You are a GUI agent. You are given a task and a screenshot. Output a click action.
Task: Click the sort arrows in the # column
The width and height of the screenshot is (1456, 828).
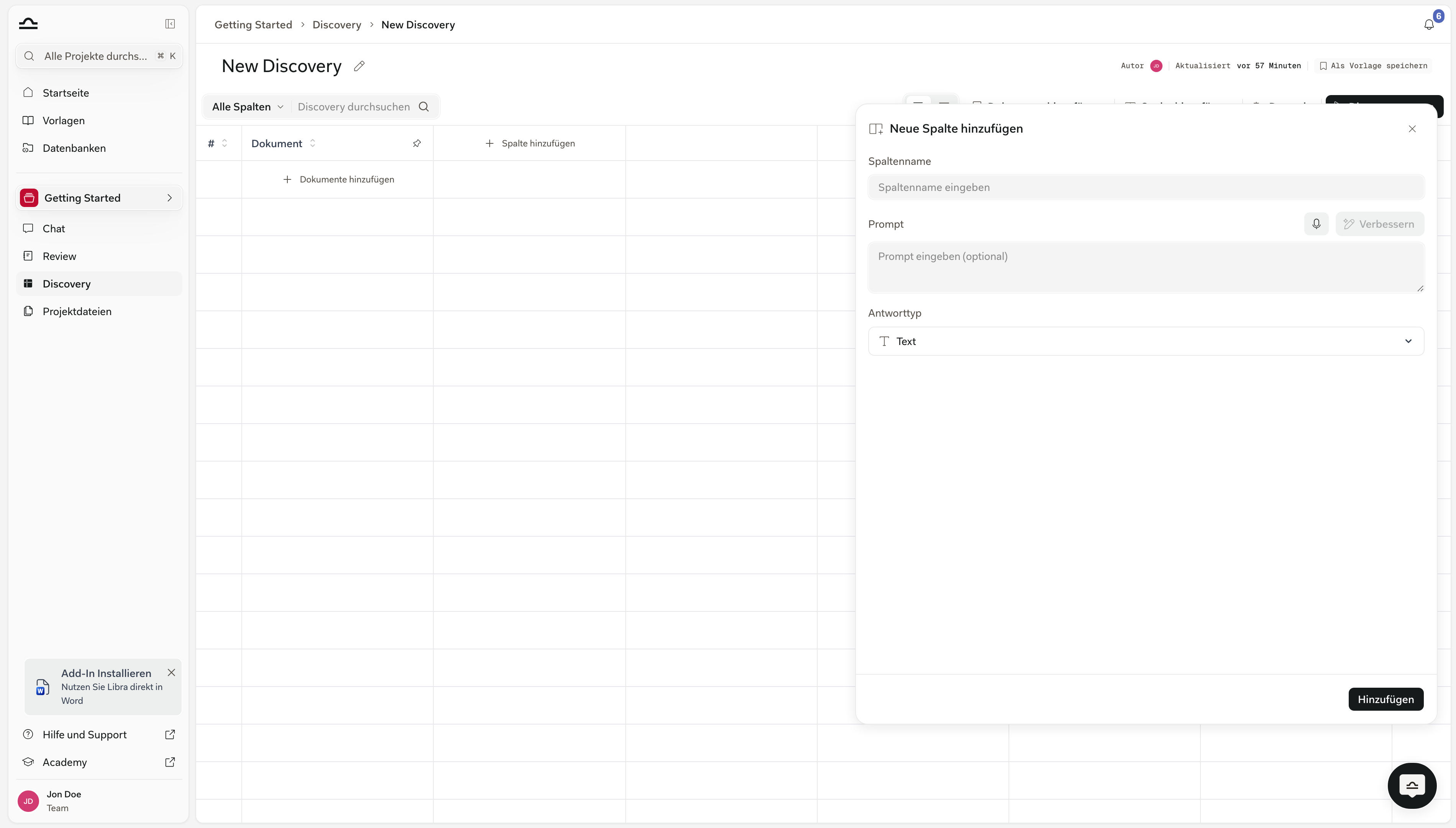point(225,143)
